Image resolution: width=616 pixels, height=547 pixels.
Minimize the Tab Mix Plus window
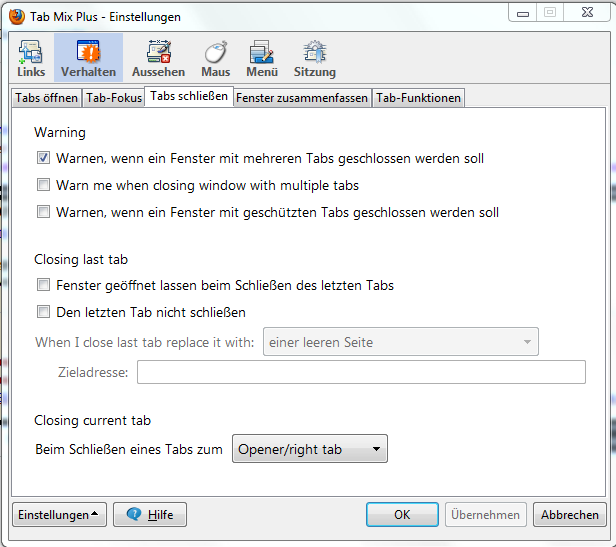(x=523, y=13)
